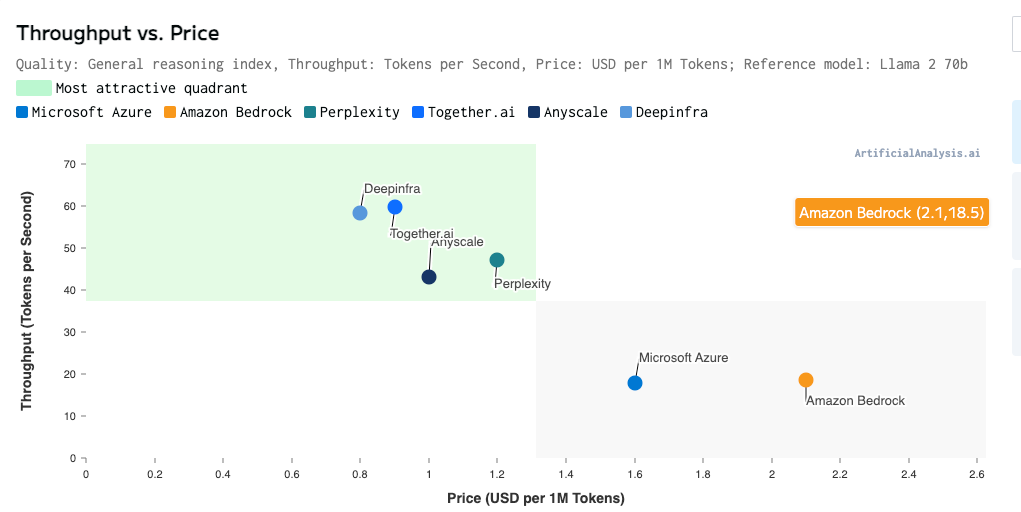Click the Together.ai data point
The height and width of the screenshot is (512, 1021).
coord(395,207)
